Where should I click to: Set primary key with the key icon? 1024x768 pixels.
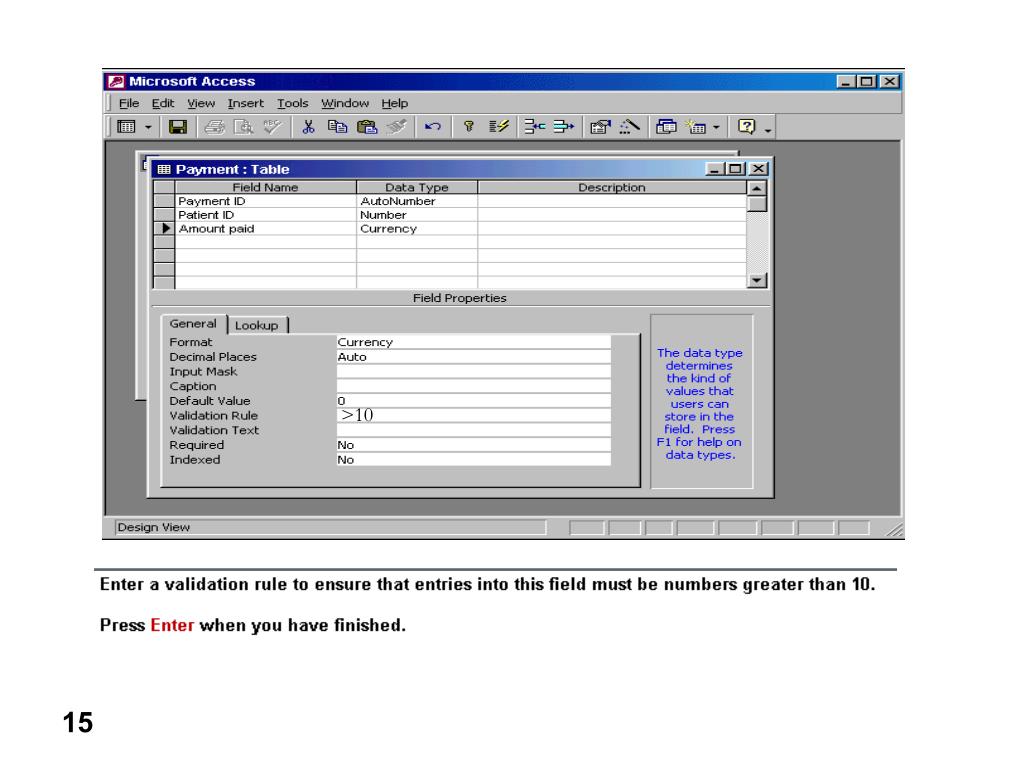pyautogui.click(x=468, y=127)
